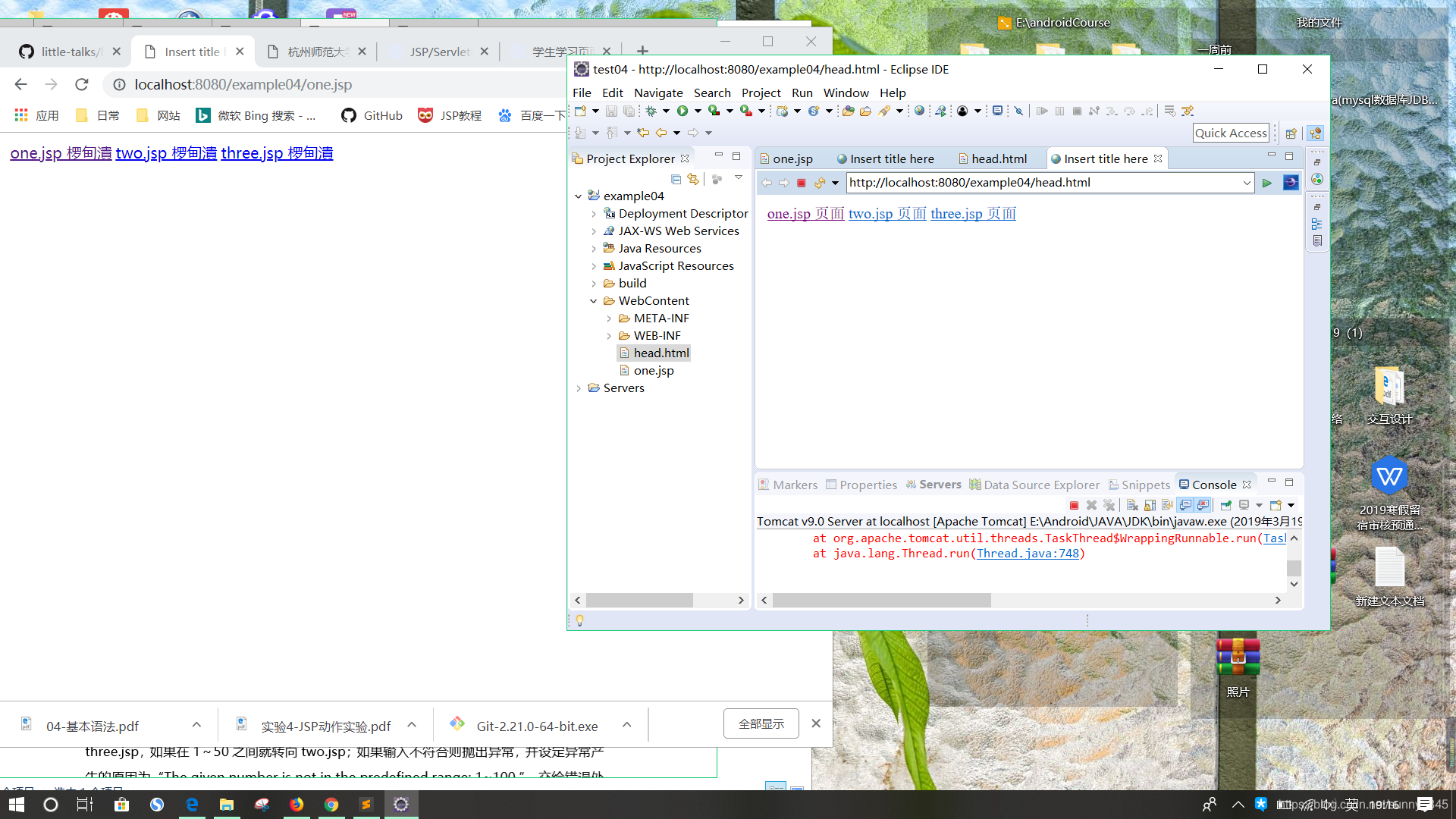This screenshot has width=1456, height=819.
Task: Click Collapse All icon in Project Explorer
Action: coord(676,179)
